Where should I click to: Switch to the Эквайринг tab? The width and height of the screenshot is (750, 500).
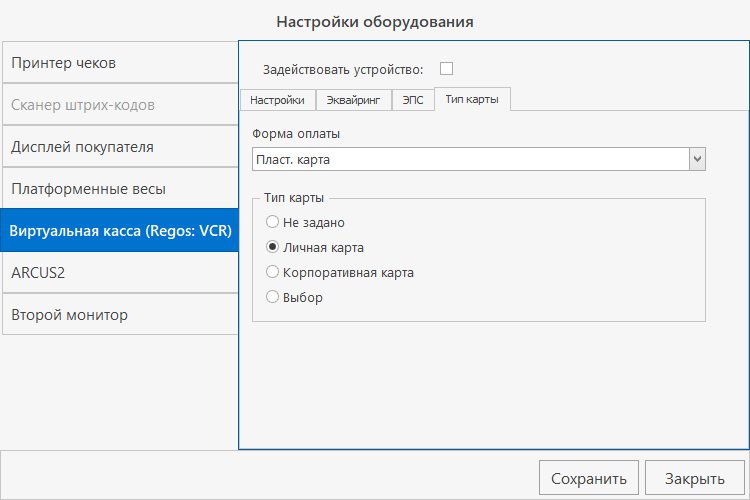[354, 100]
